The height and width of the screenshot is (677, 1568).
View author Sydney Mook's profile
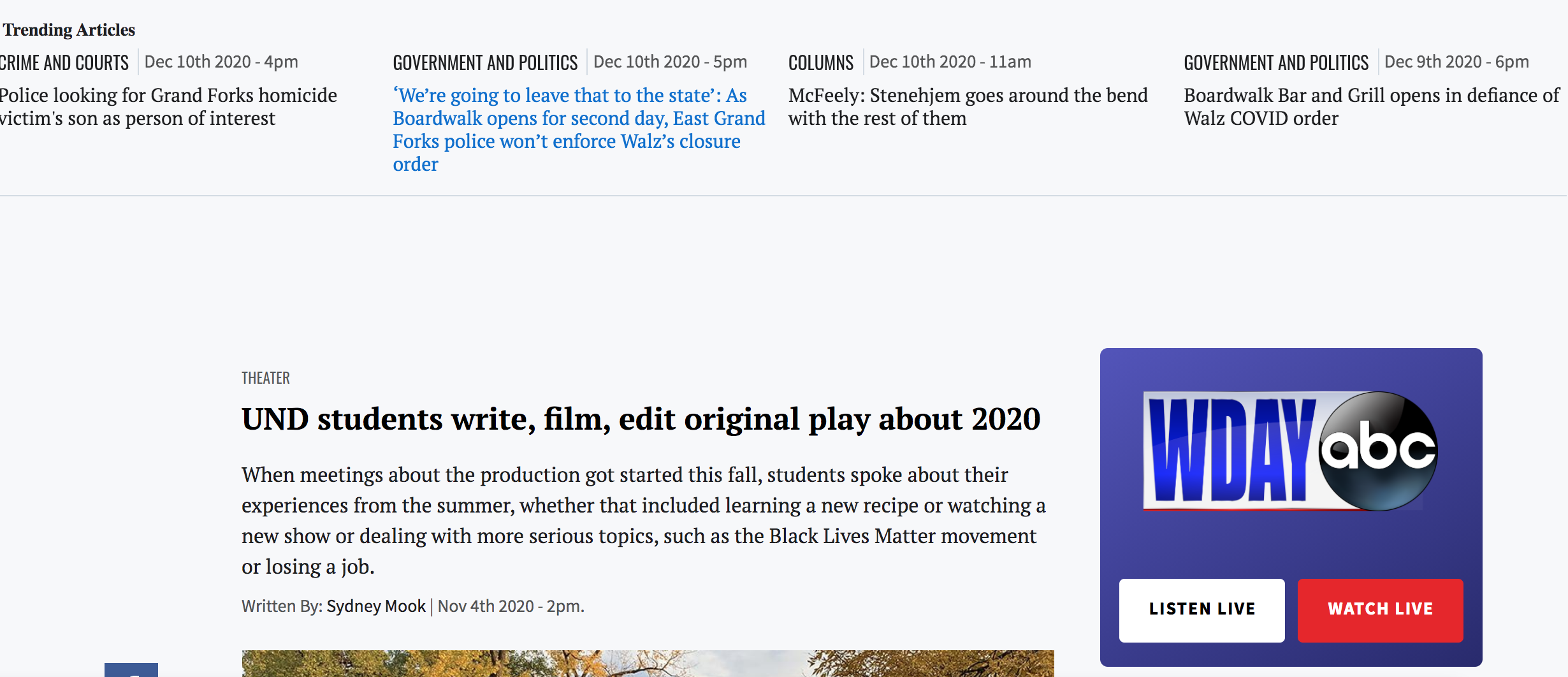(375, 606)
